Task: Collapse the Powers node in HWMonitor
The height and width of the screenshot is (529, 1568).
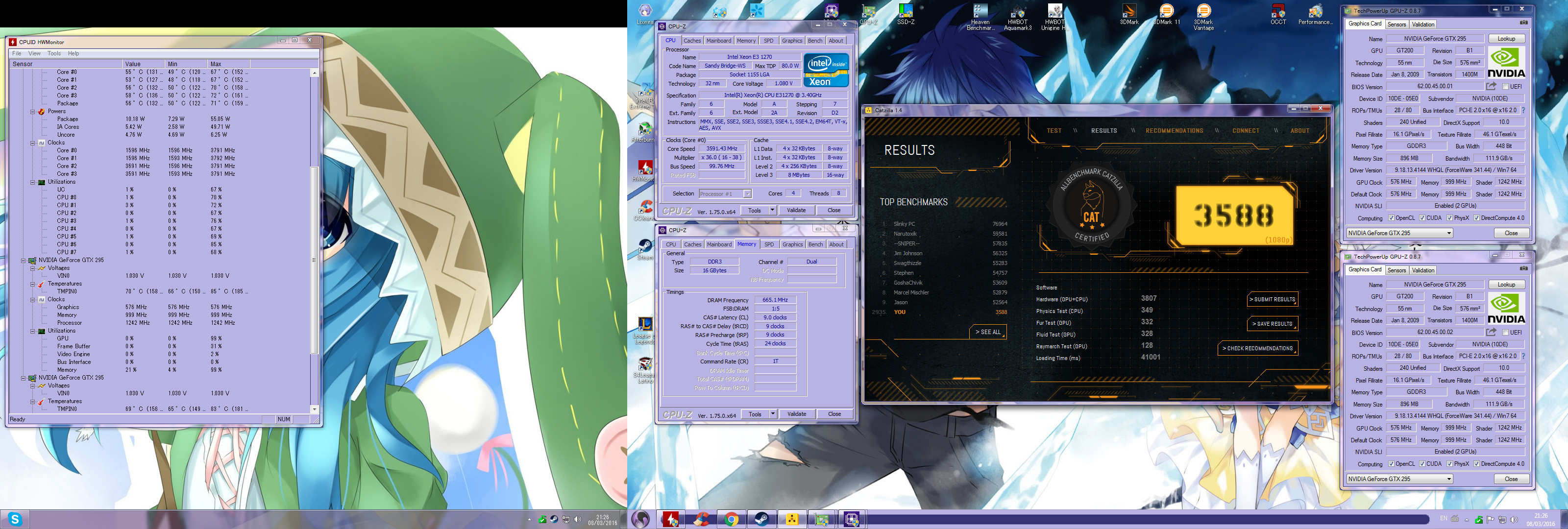Action: (x=33, y=111)
